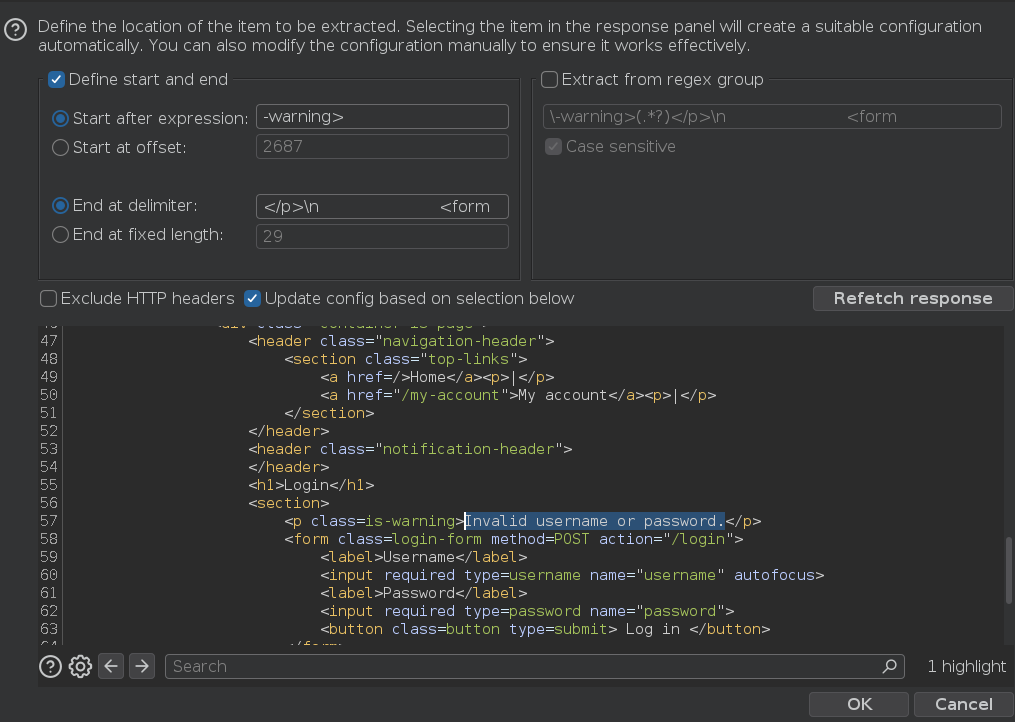The width and height of the screenshot is (1015, 722).
Task: Confirm with the OK button
Action: pyautogui.click(x=859, y=704)
